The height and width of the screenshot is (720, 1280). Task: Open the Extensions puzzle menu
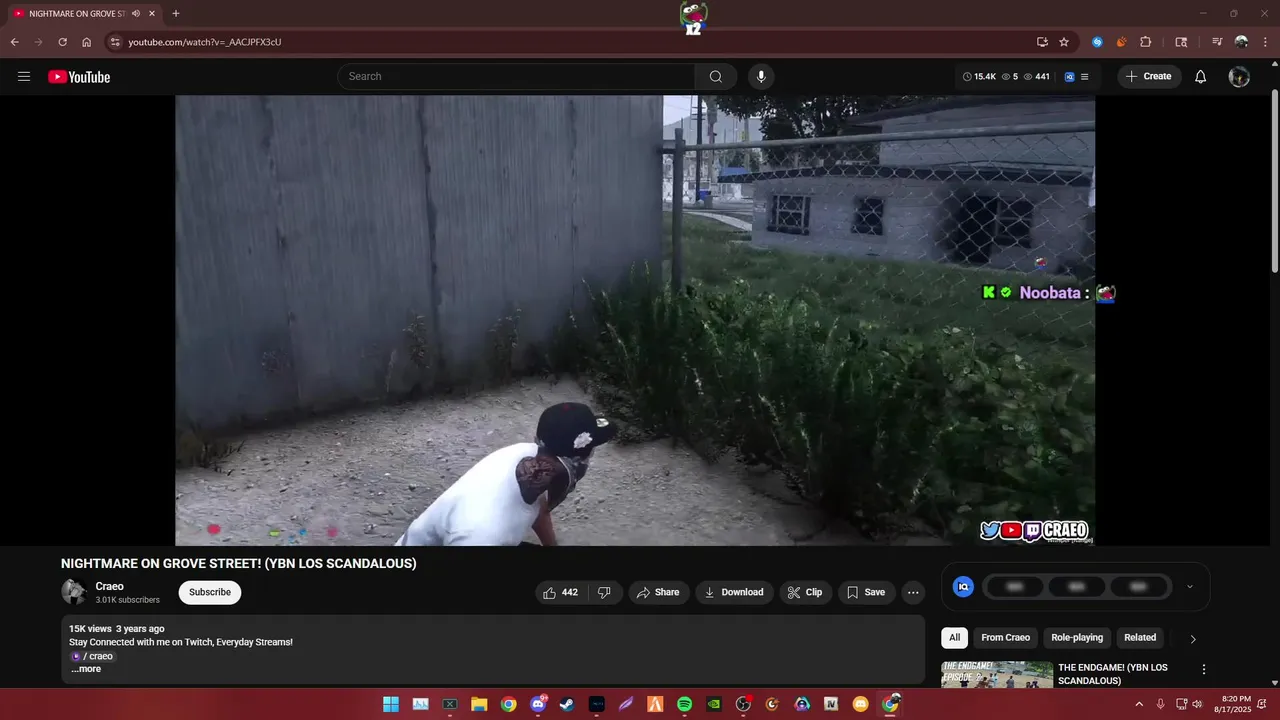click(1146, 42)
